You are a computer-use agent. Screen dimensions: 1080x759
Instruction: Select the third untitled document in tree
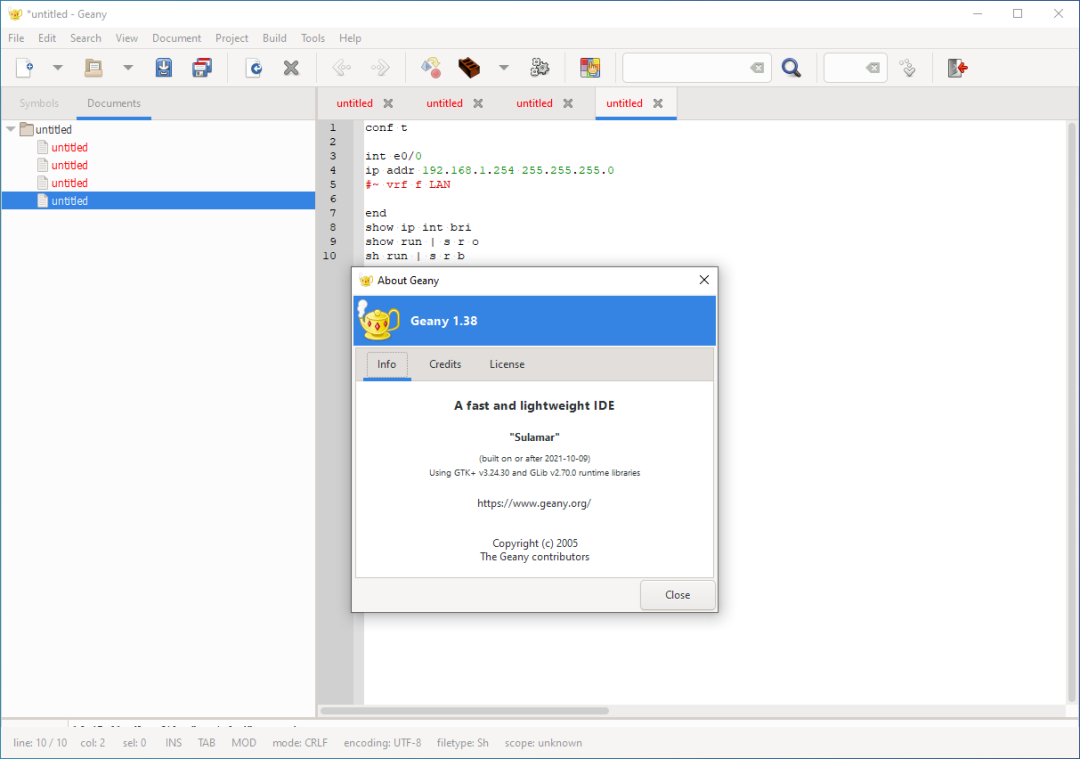coord(70,183)
